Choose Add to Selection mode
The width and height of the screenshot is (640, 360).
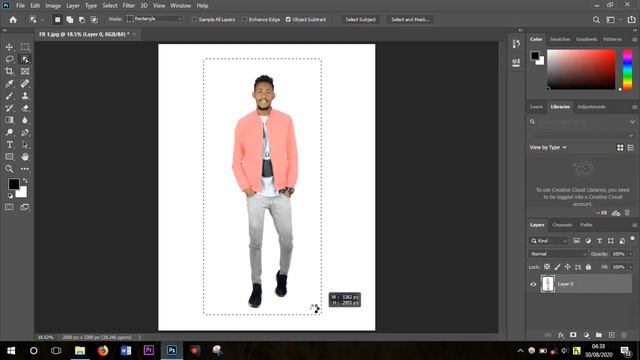point(70,20)
